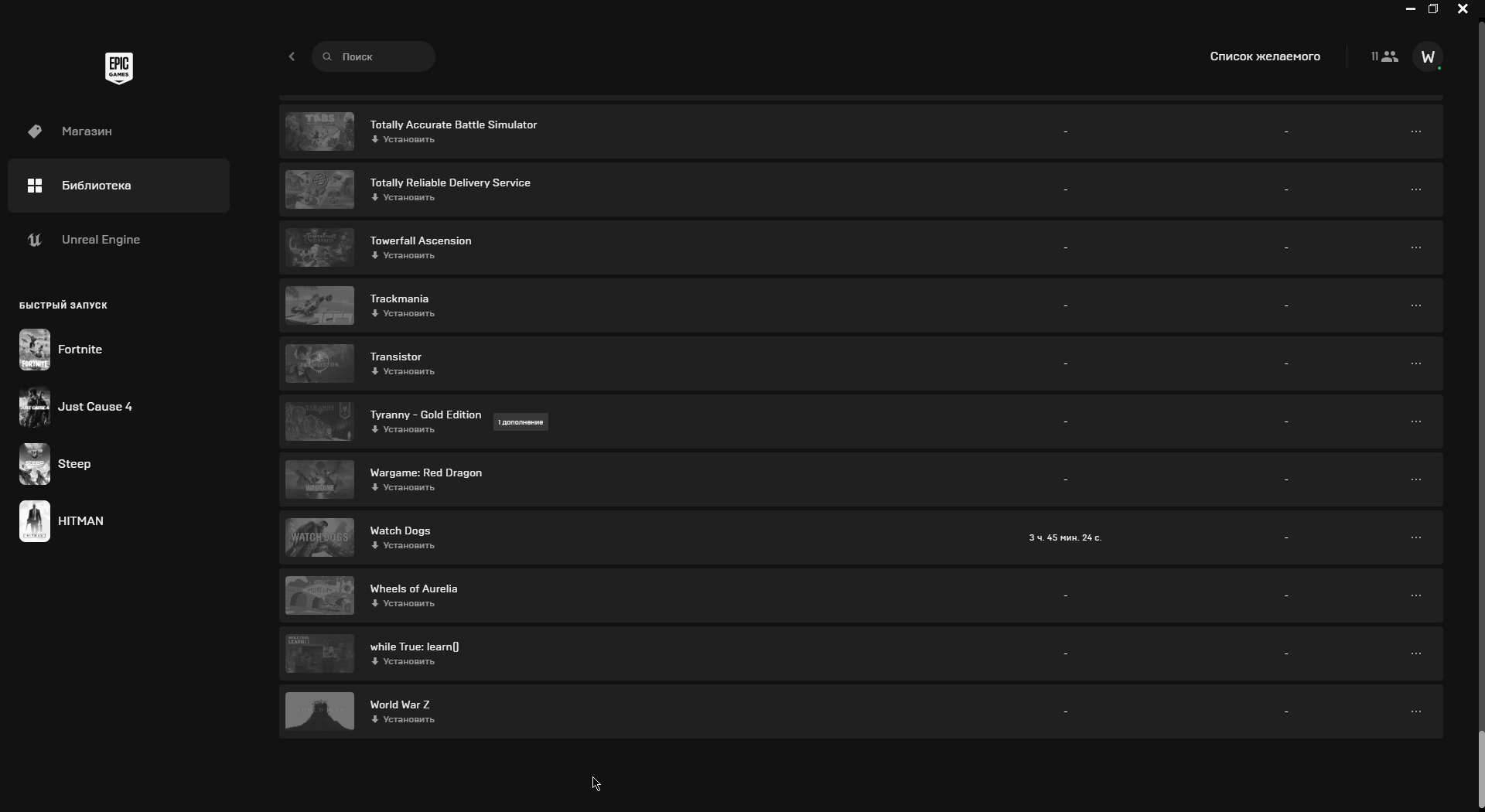This screenshot has width=1485, height=812.
Task: Expand more options for World War Z
Action: [x=1416, y=711]
